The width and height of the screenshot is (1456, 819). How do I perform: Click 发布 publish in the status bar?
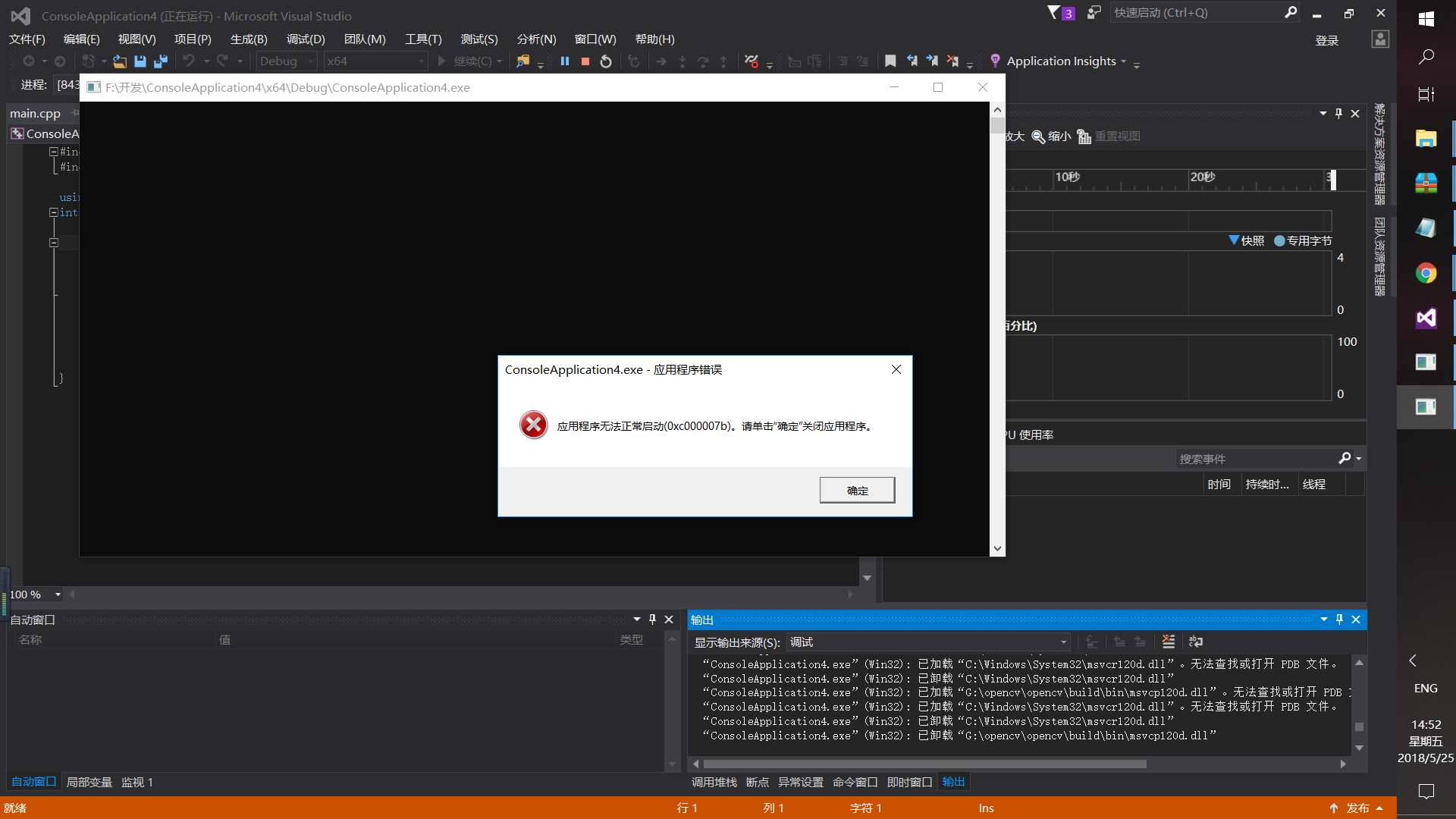tap(1357, 808)
